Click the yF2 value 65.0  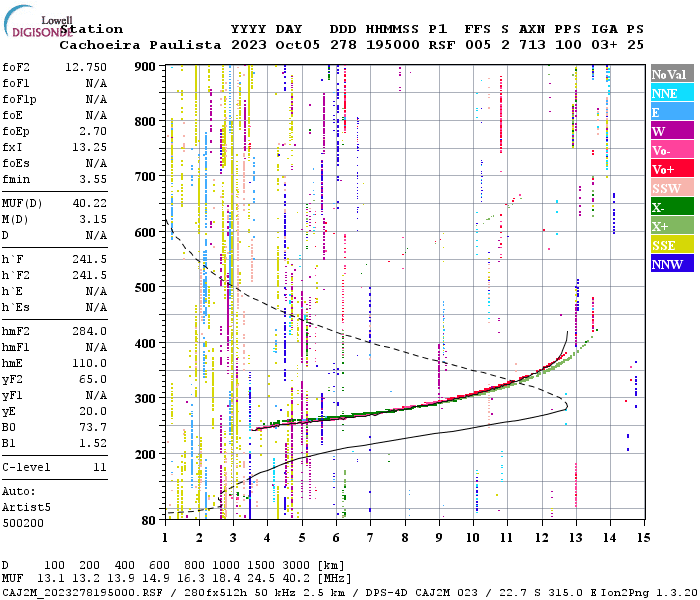pos(93,379)
